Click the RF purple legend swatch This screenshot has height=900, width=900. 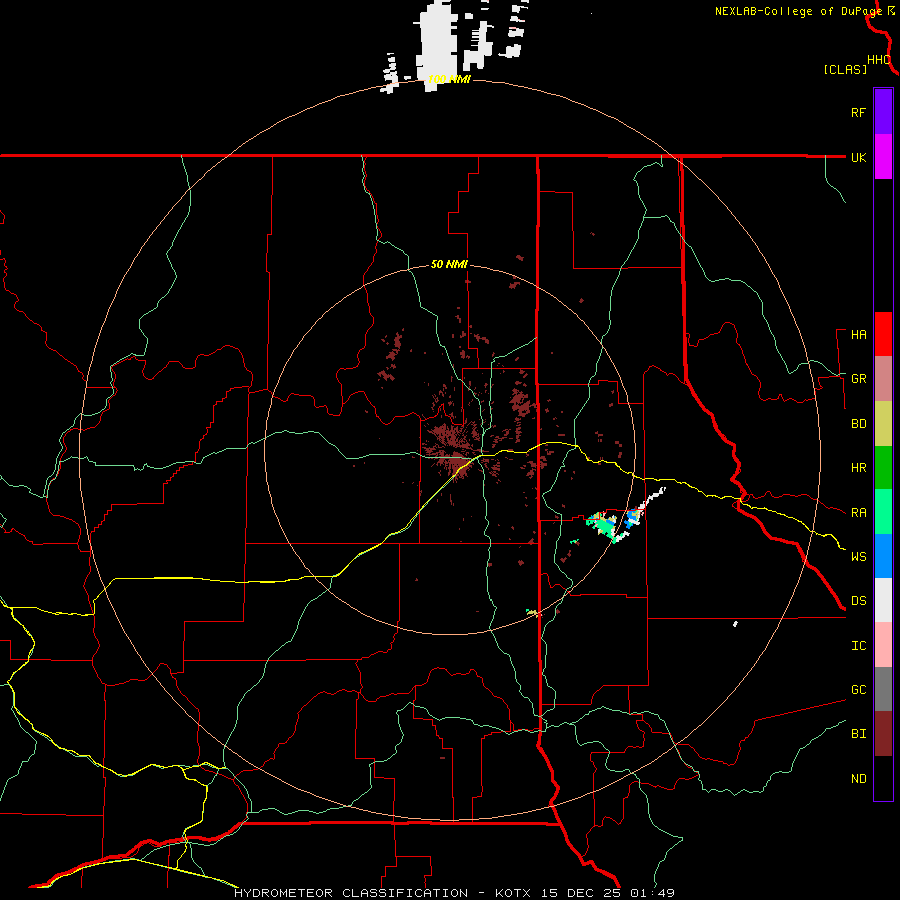883,112
